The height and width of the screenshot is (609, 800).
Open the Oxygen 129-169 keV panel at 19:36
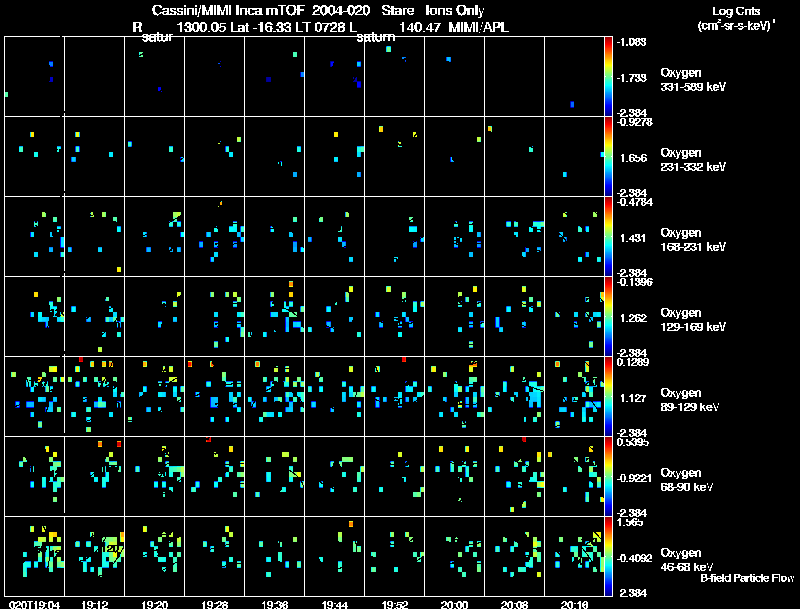click(x=274, y=316)
